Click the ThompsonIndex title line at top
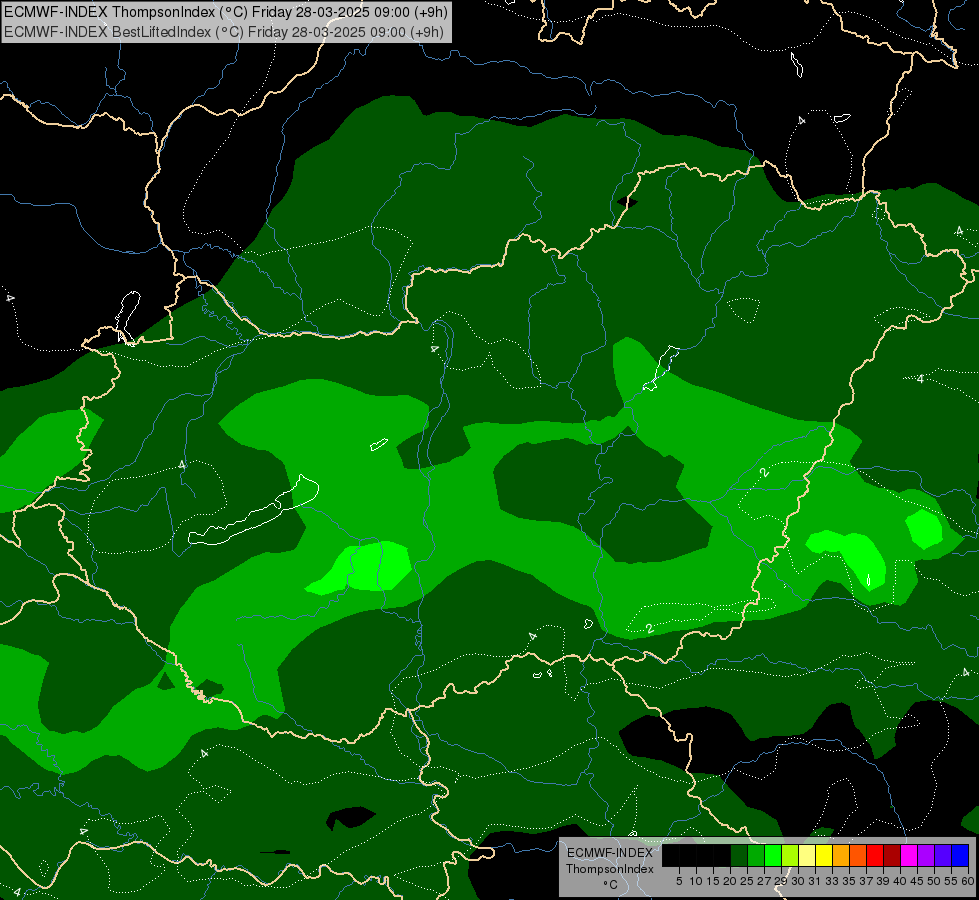 click(x=225, y=12)
